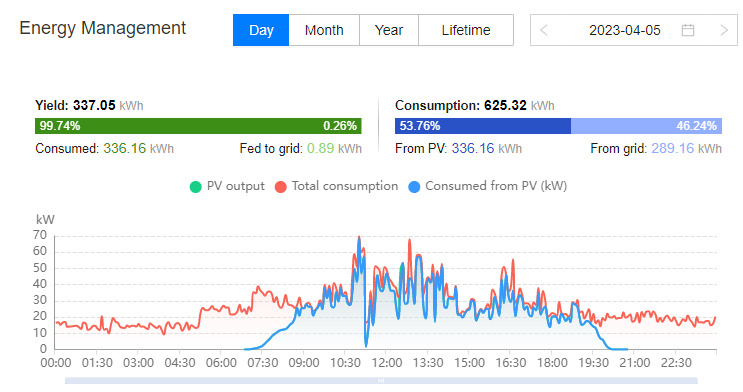Click the 2023-04-05 date field

634,30
